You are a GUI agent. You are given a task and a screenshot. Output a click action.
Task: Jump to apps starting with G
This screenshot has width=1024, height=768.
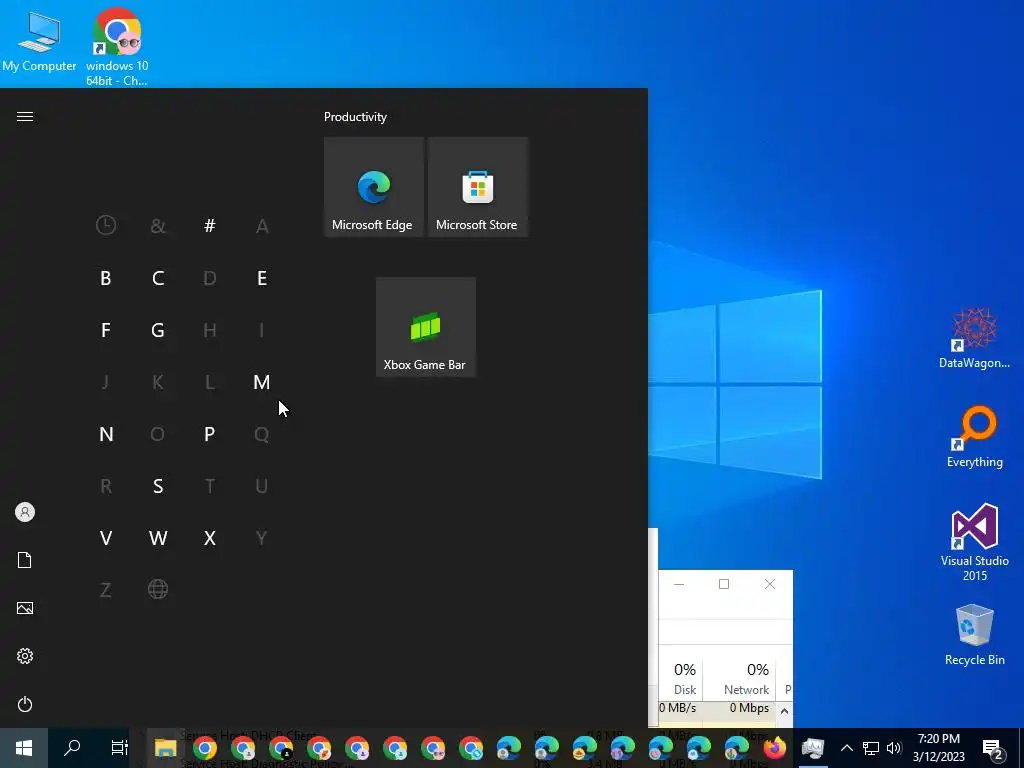[157, 330]
